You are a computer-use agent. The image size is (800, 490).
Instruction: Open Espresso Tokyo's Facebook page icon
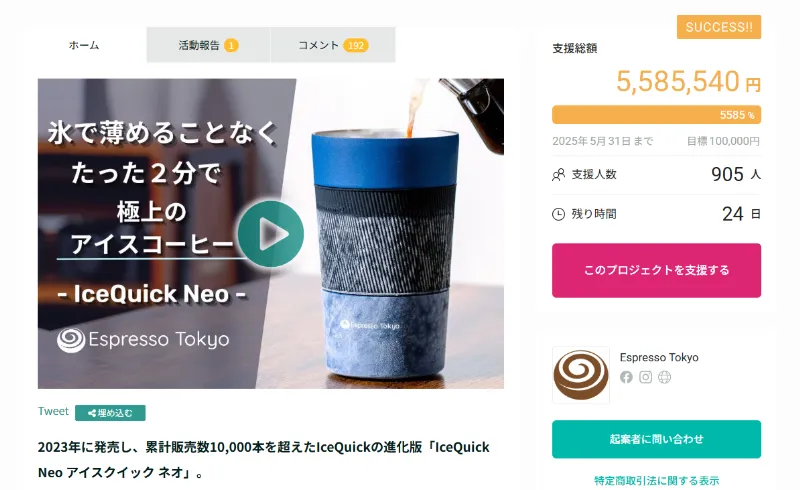[626, 377]
